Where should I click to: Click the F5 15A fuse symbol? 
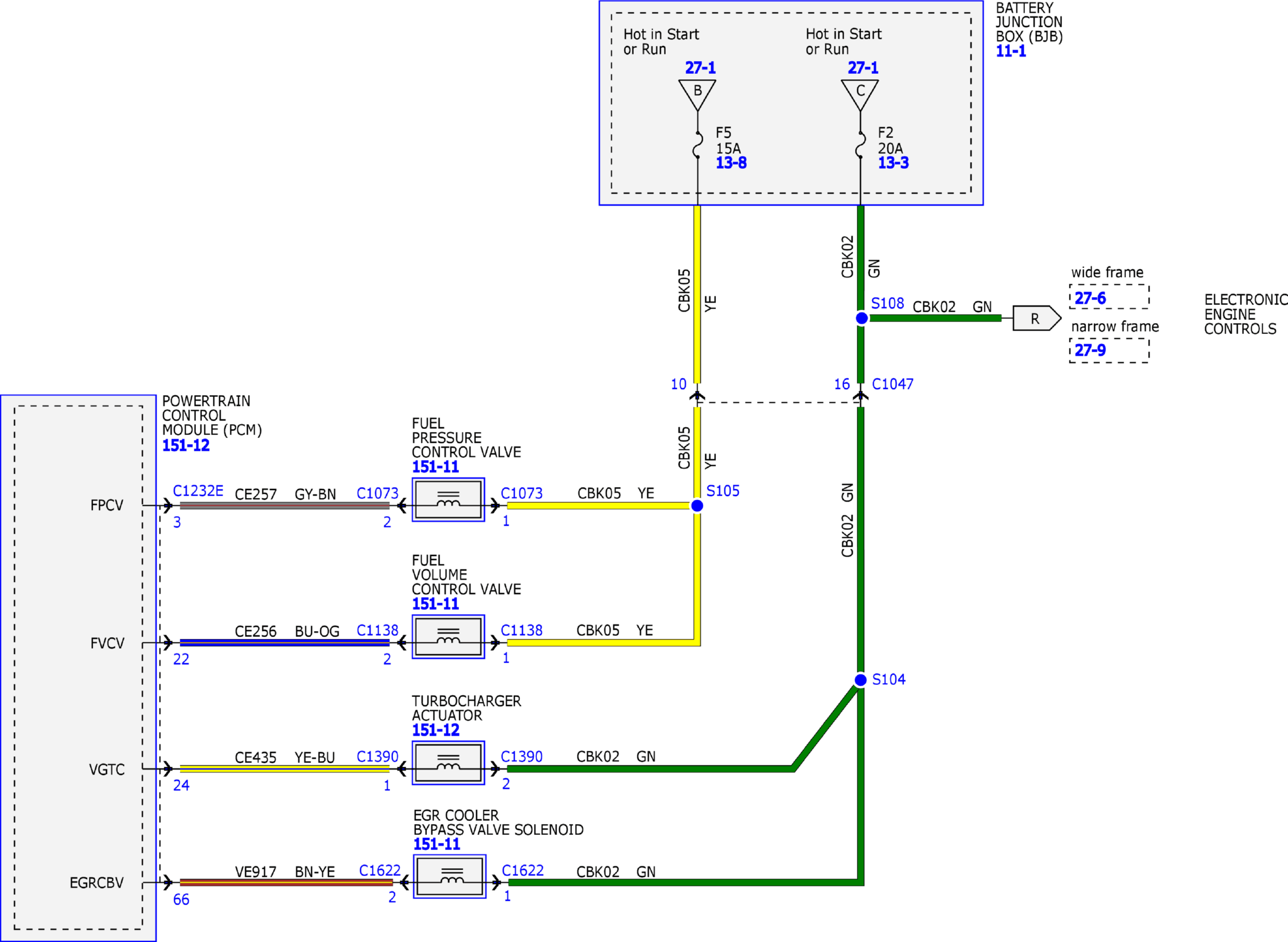[x=698, y=145]
